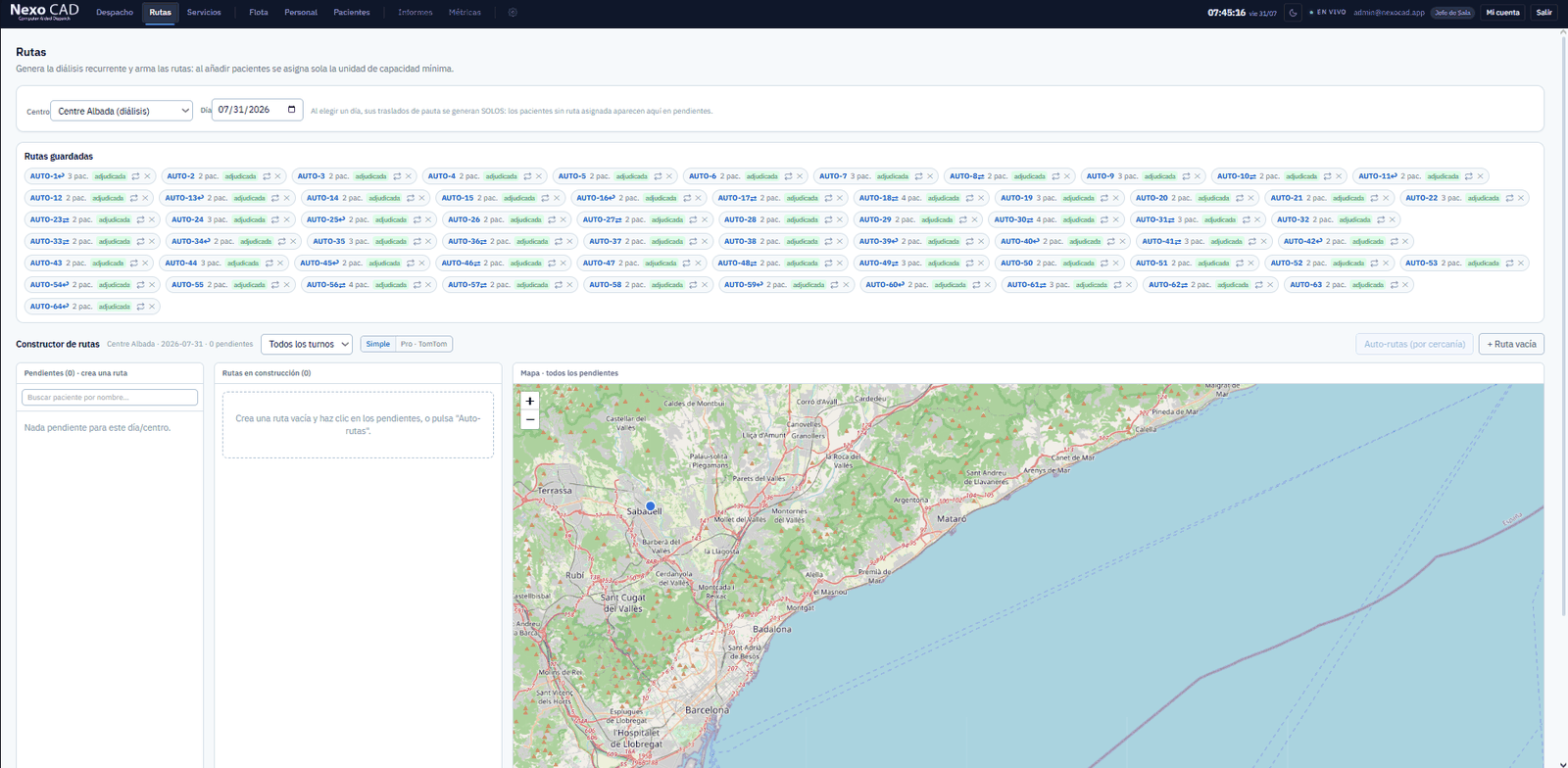Open the Pacientes page
The height and width of the screenshot is (768, 1568).
352,13
